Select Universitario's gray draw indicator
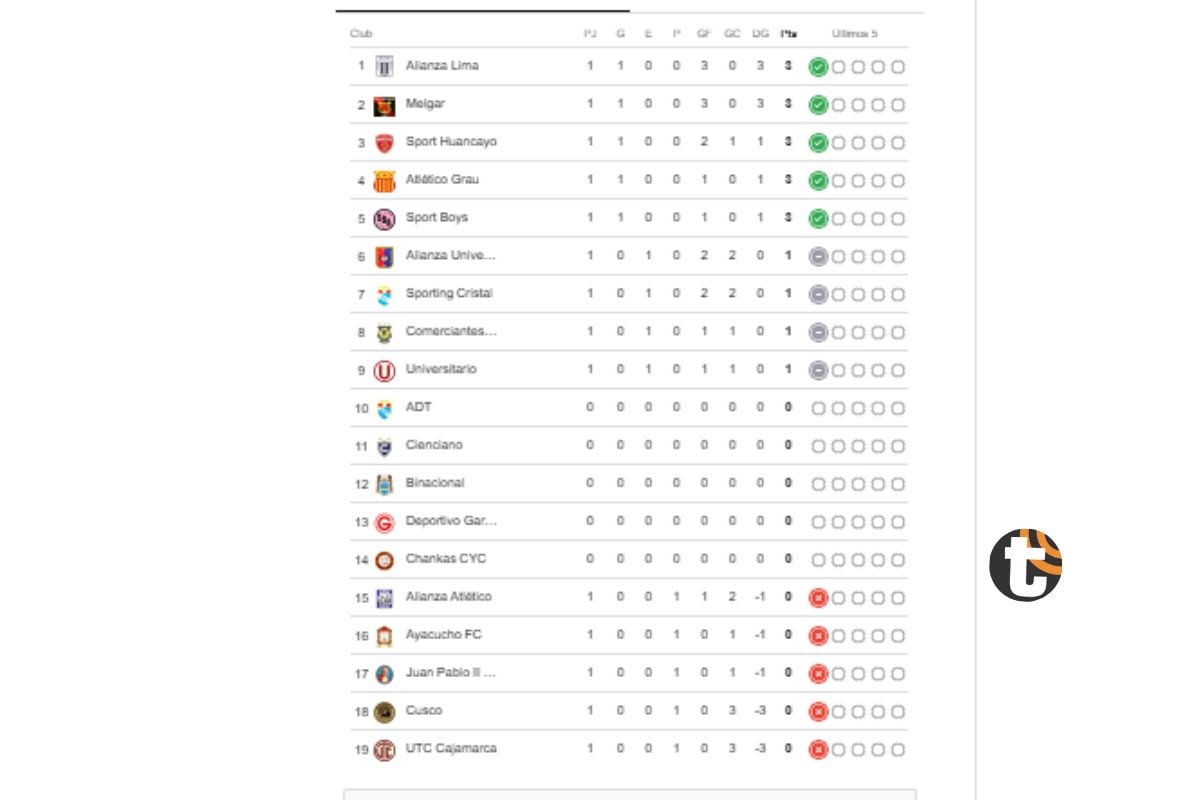This screenshot has width=1200, height=800. (817, 370)
